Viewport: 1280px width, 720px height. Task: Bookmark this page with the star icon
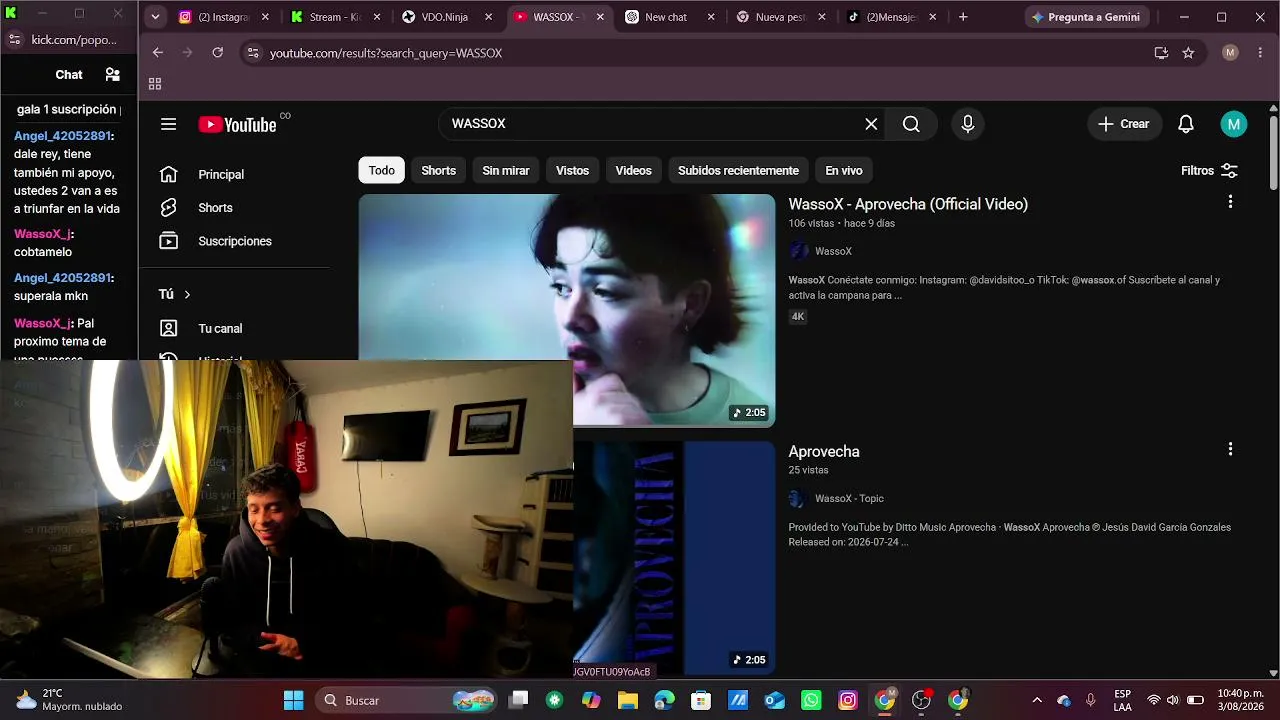(1188, 53)
